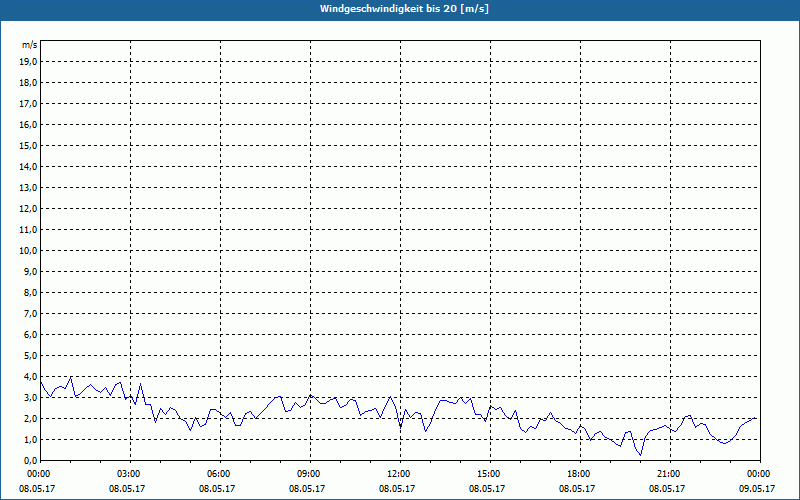Screen dimensions: 800x500
Task: Click the 11,0 y-axis tick label
Action: pos(30,230)
